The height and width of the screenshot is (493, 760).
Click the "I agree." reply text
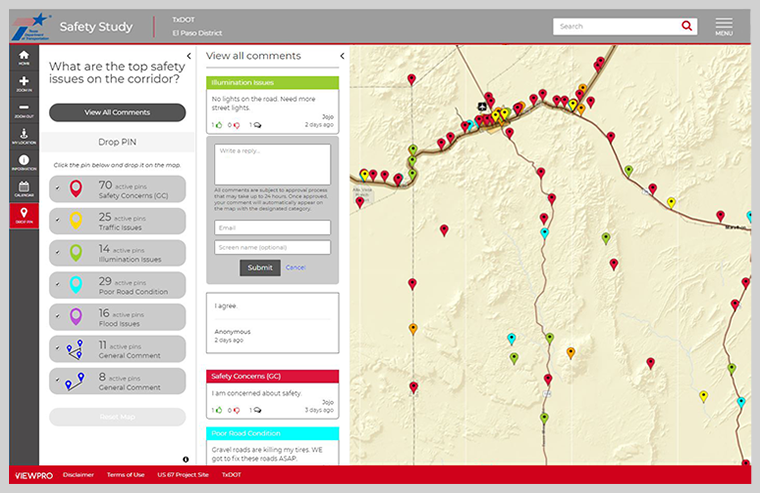tap(226, 306)
